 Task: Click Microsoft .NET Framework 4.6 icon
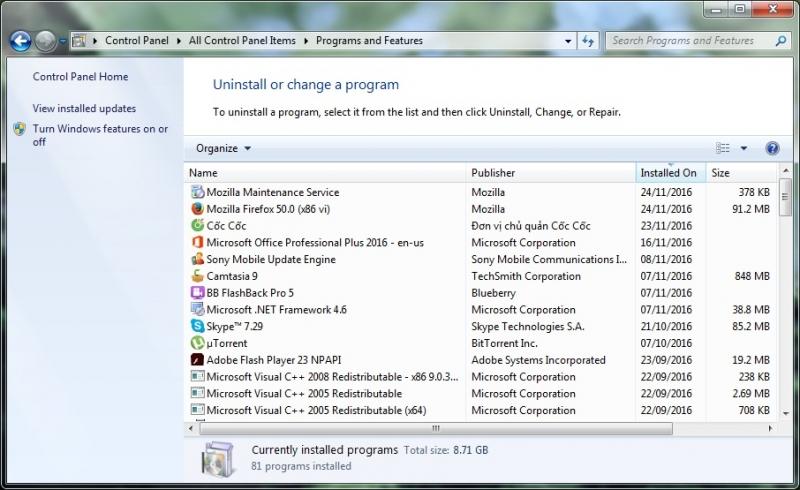click(x=197, y=309)
